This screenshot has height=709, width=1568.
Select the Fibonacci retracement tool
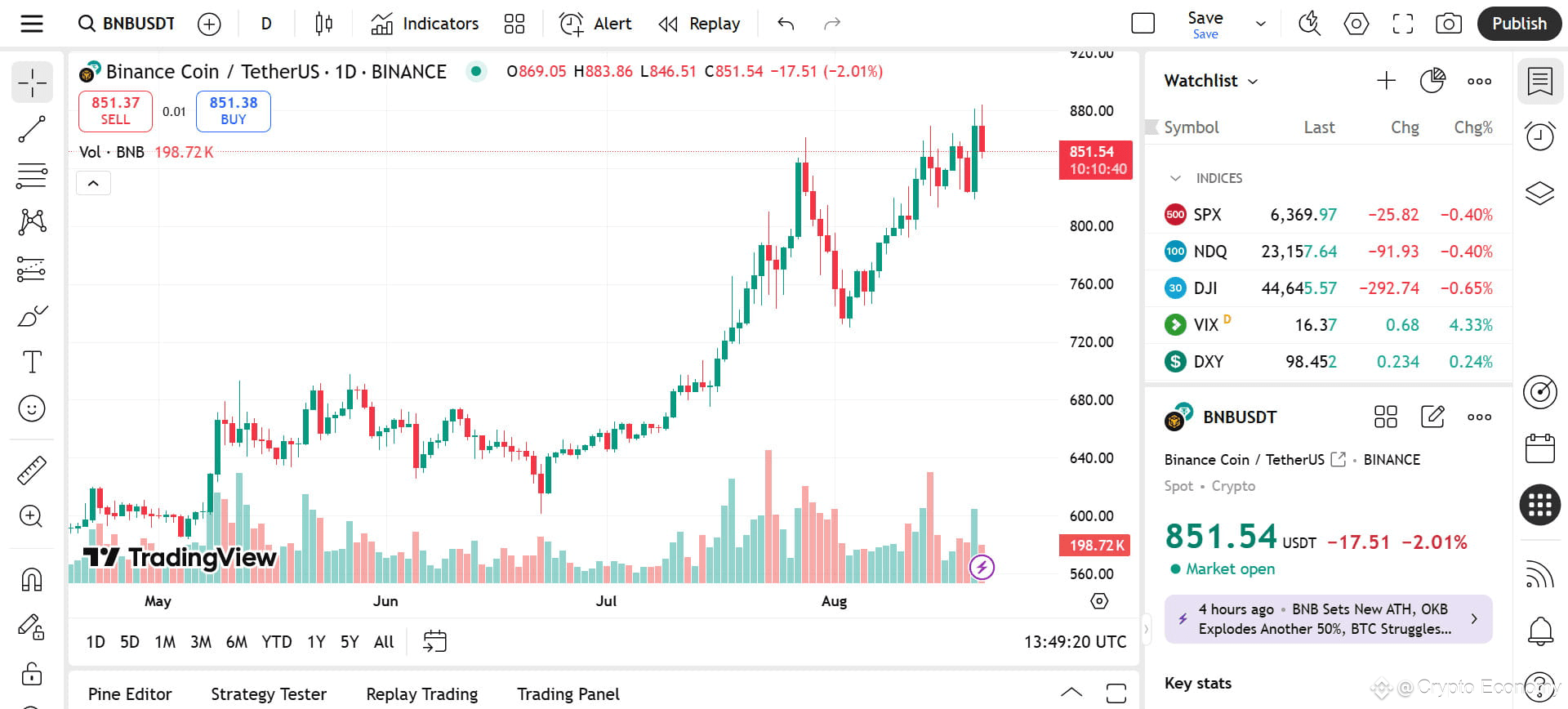pos(32,176)
